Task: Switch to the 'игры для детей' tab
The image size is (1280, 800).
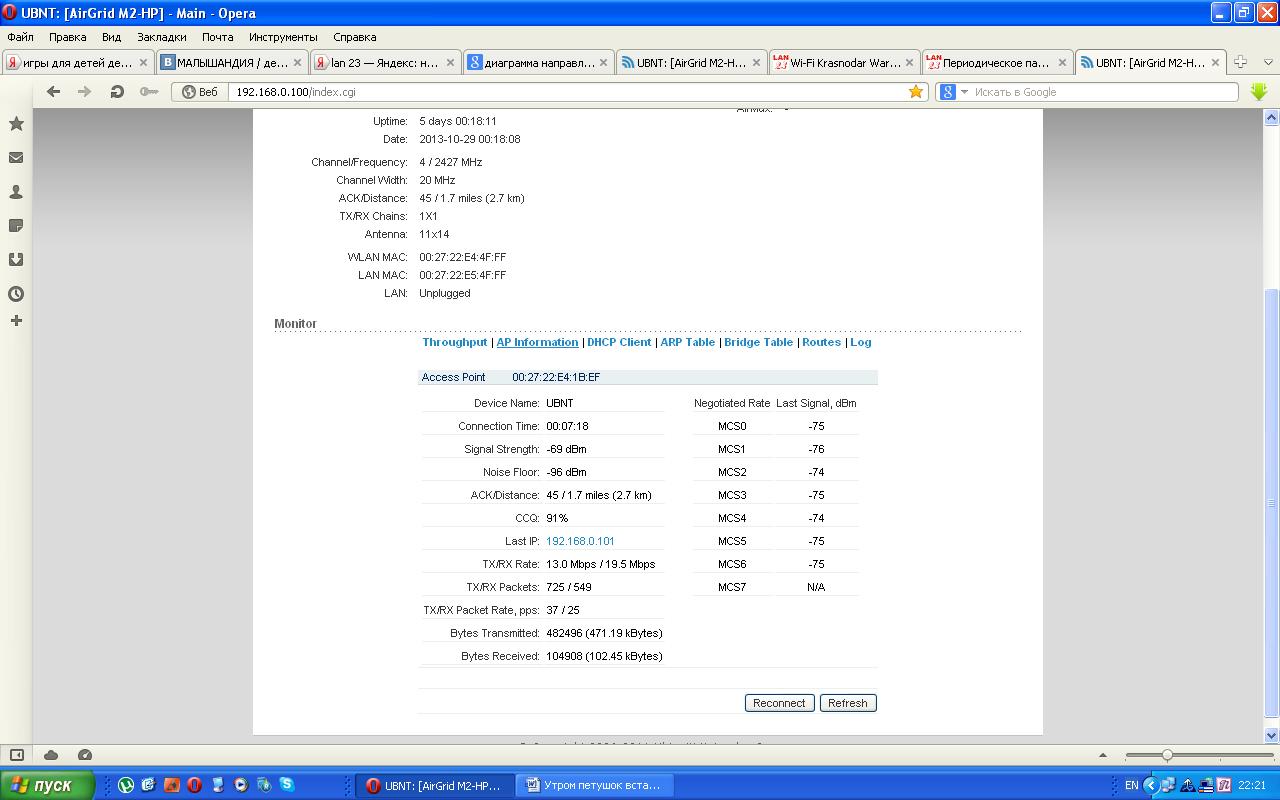Action: (78, 62)
